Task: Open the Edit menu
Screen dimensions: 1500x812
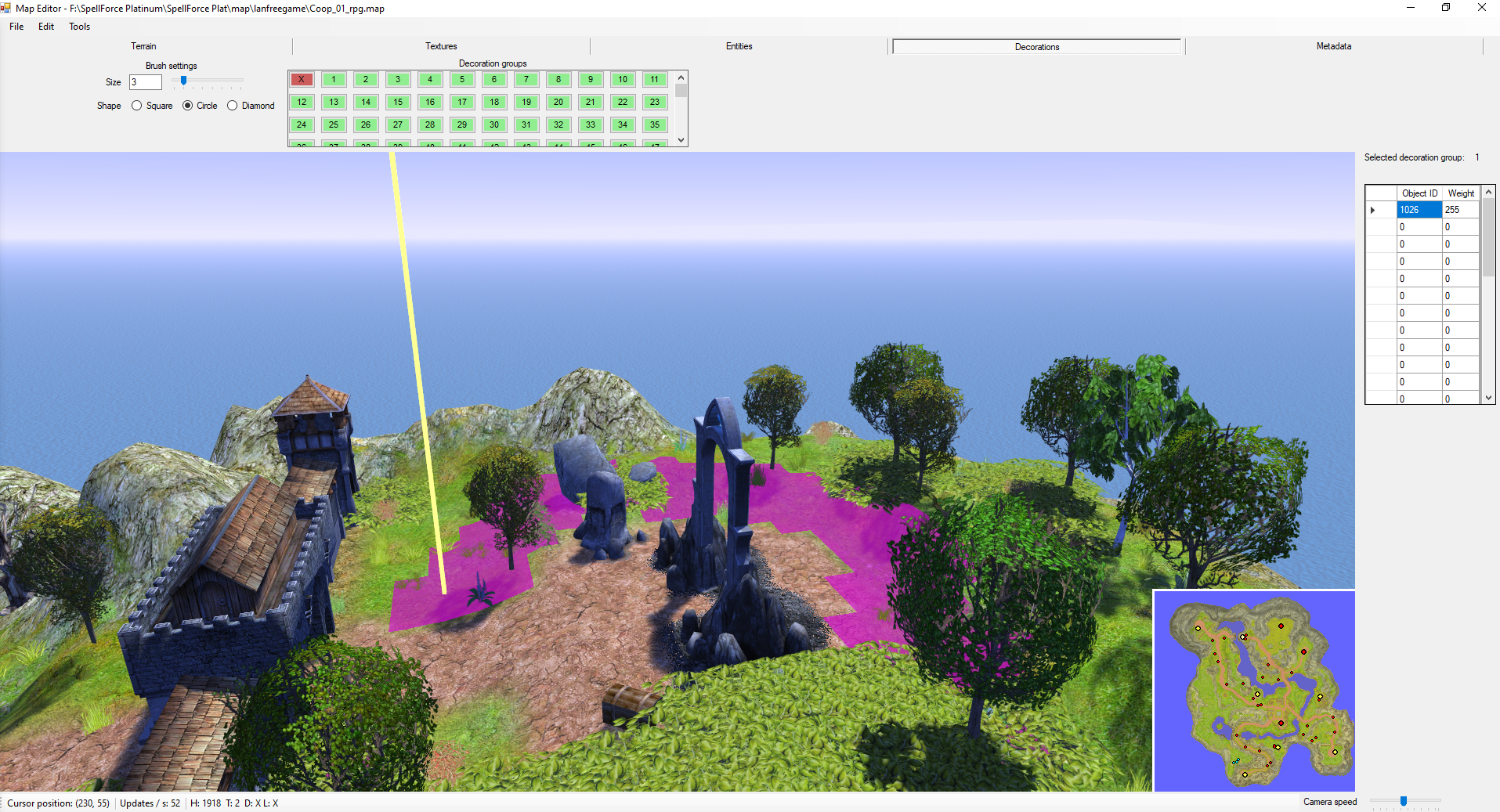Action: click(46, 27)
